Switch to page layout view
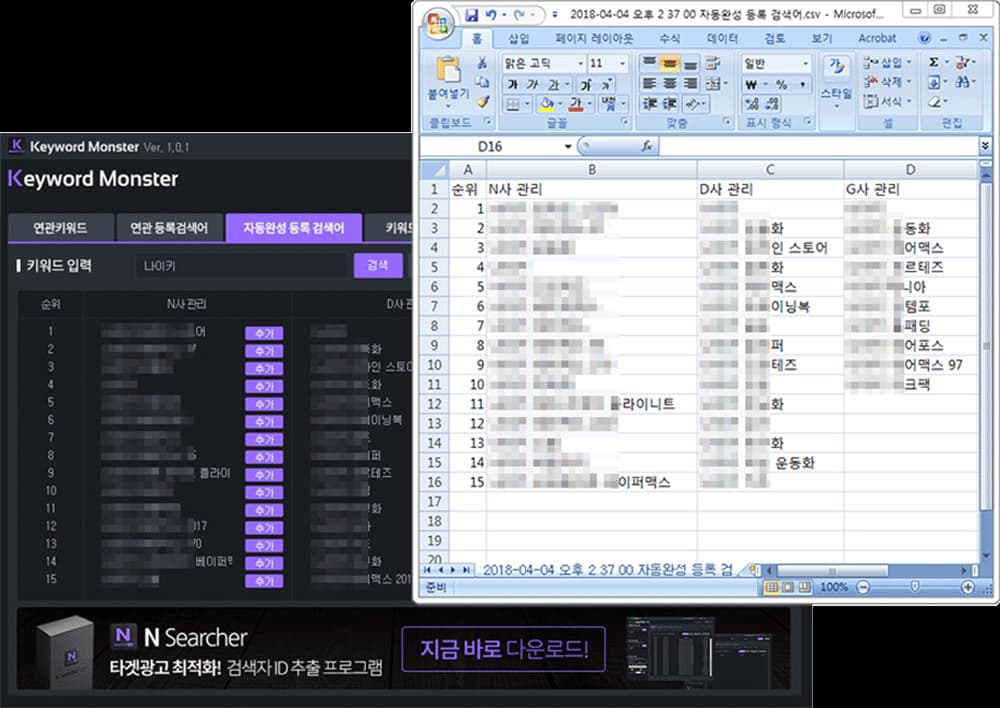Screen dimensions: 1000x708 tap(788, 587)
